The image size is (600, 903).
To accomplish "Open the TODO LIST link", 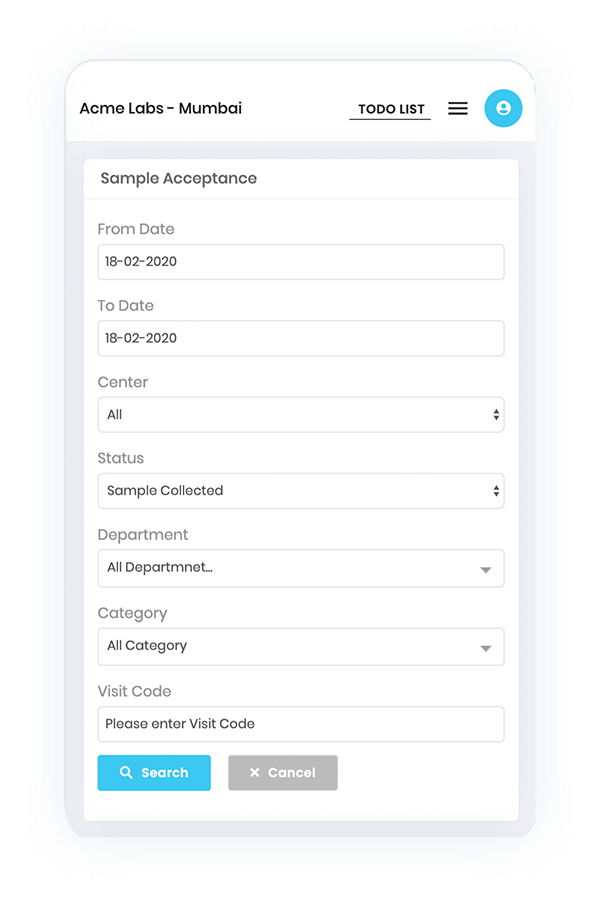I will tap(391, 109).
